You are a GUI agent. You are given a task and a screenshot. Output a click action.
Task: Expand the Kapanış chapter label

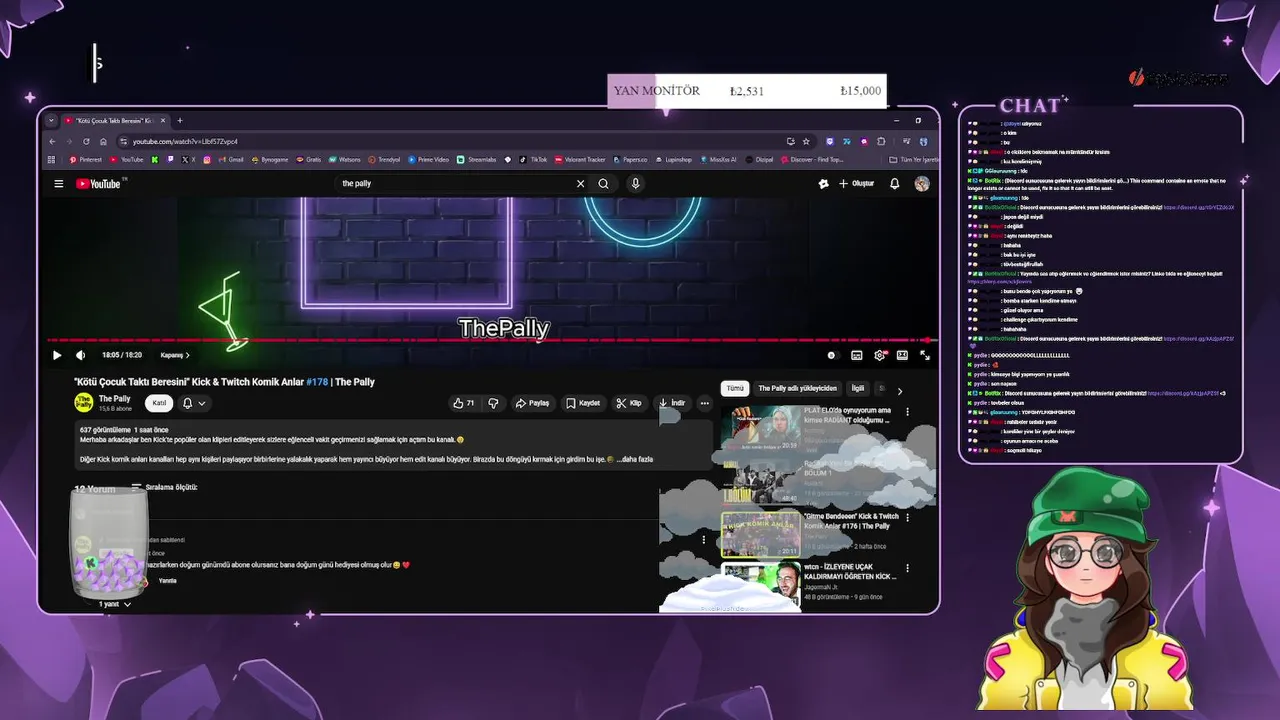pyautogui.click(x=175, y=355)
